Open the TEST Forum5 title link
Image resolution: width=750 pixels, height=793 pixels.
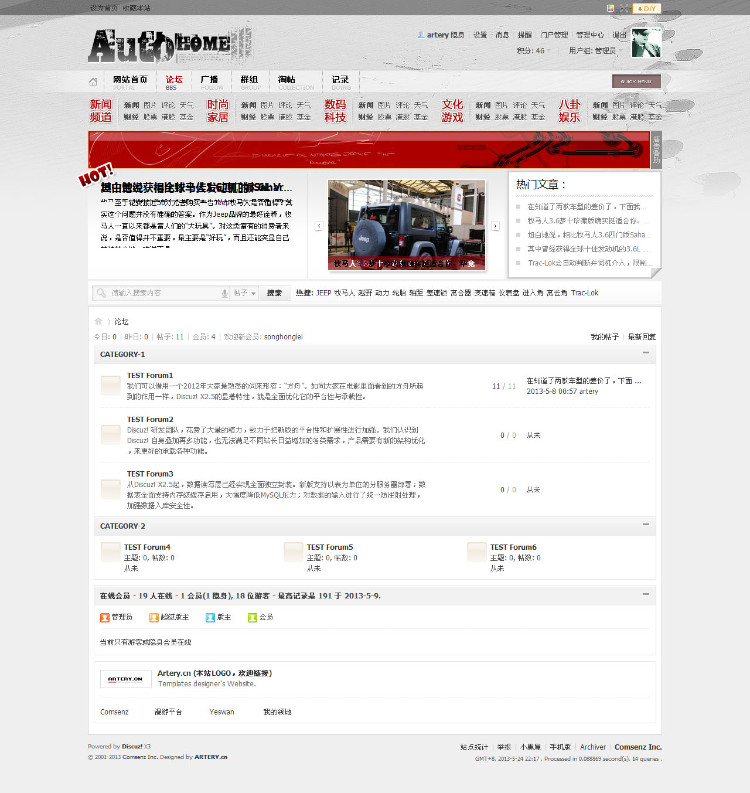click(x=330, y=547)
